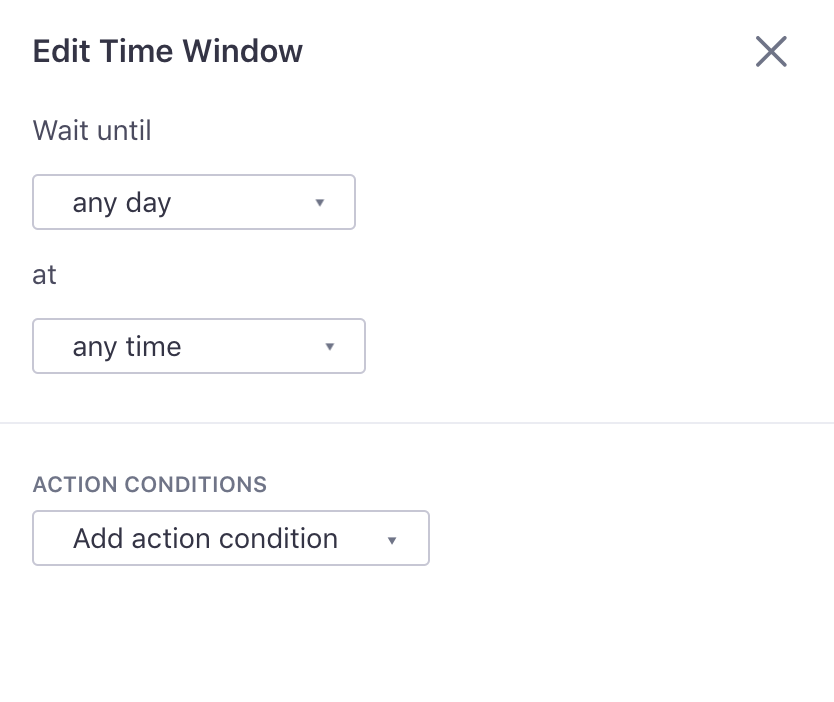The height and width of the screenshot is (702, 834).
Task: Click the at label
Action: (44, 274)
